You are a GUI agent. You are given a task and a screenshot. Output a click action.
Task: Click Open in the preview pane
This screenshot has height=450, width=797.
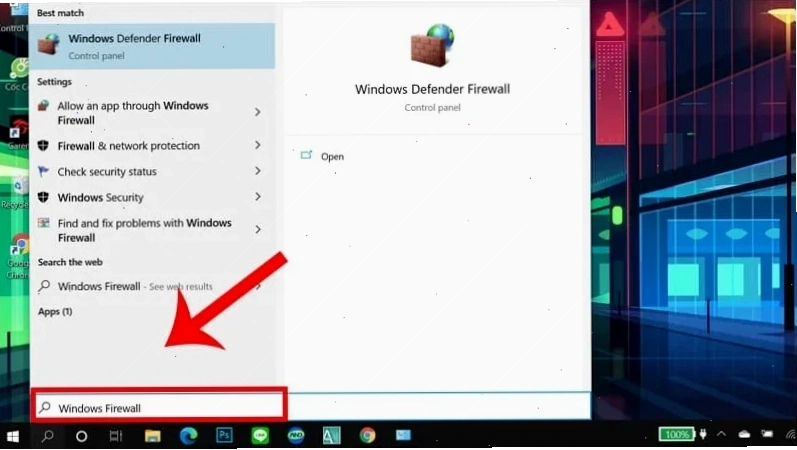332,157
